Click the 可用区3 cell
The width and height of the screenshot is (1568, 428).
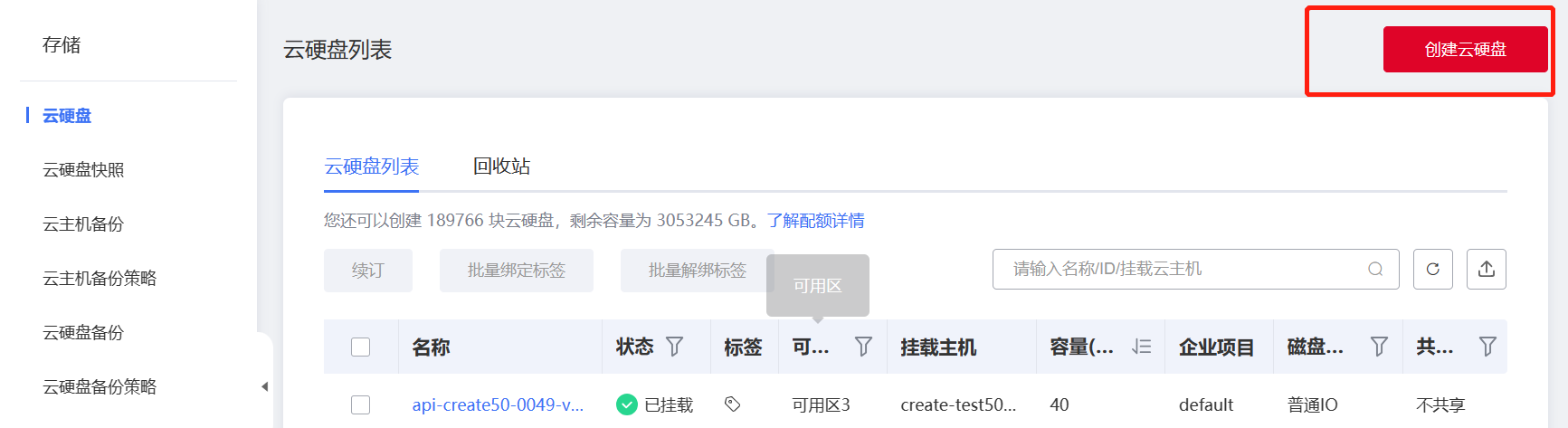tap(821, 404)
